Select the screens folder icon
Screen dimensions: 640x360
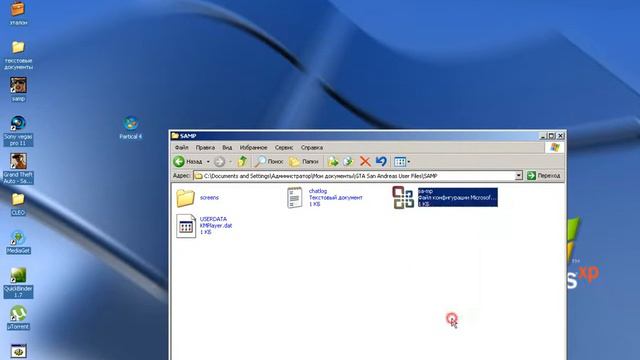(x=185, y=198)
